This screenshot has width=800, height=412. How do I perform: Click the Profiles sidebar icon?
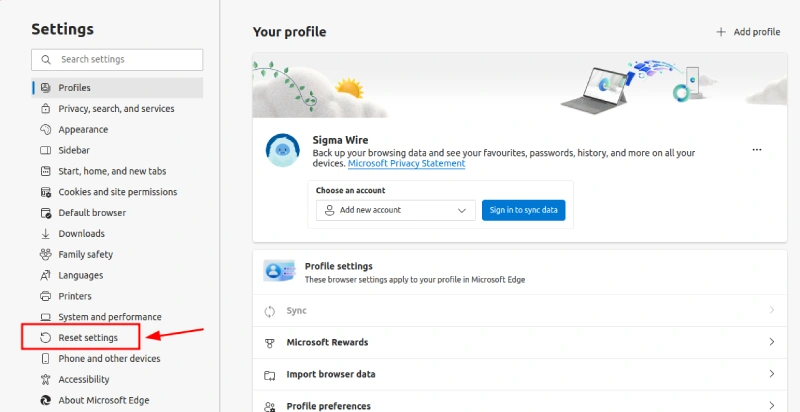click(45, 88)
